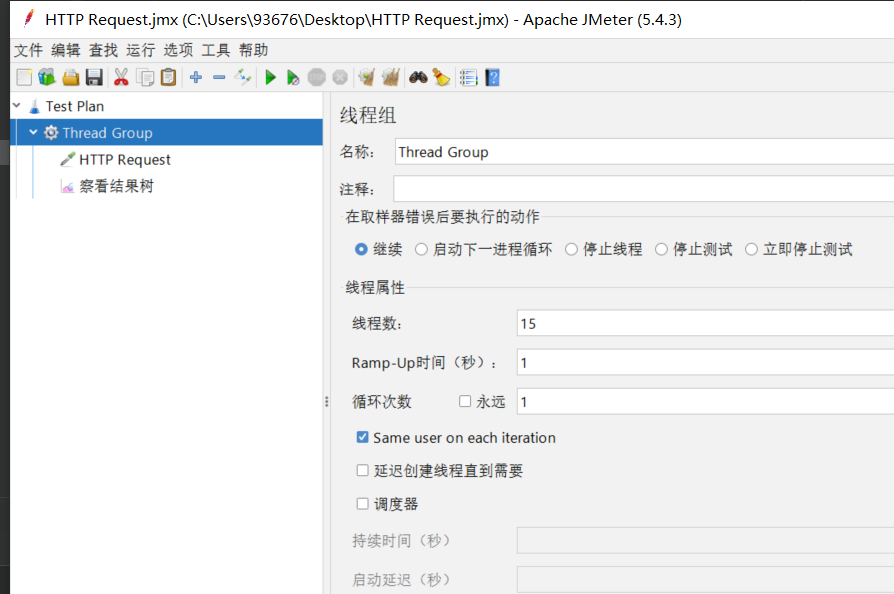The height and width of the screenshot is (594, 894).
Task: Collapse the Thread Group tree node
Action: (x=33, y=132)
